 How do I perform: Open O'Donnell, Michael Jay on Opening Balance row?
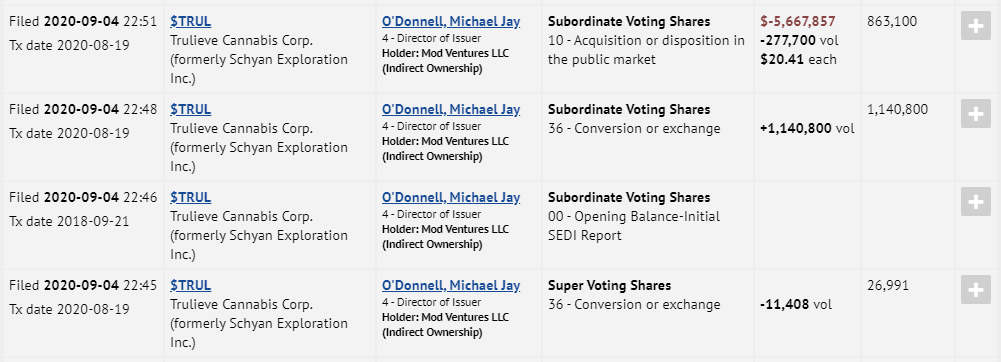[451, 197]
